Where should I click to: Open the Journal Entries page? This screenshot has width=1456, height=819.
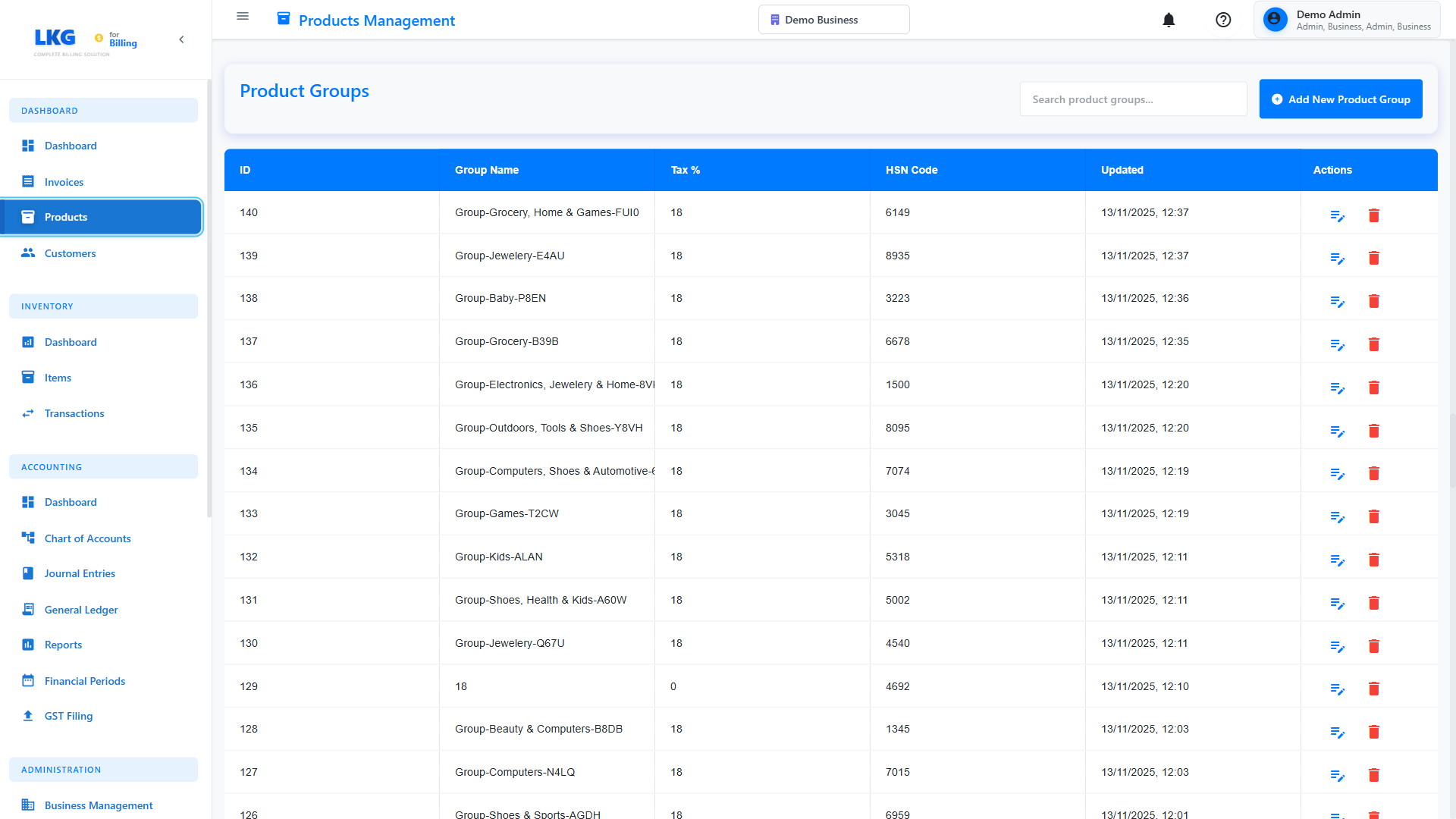click(x=79, y=573)
